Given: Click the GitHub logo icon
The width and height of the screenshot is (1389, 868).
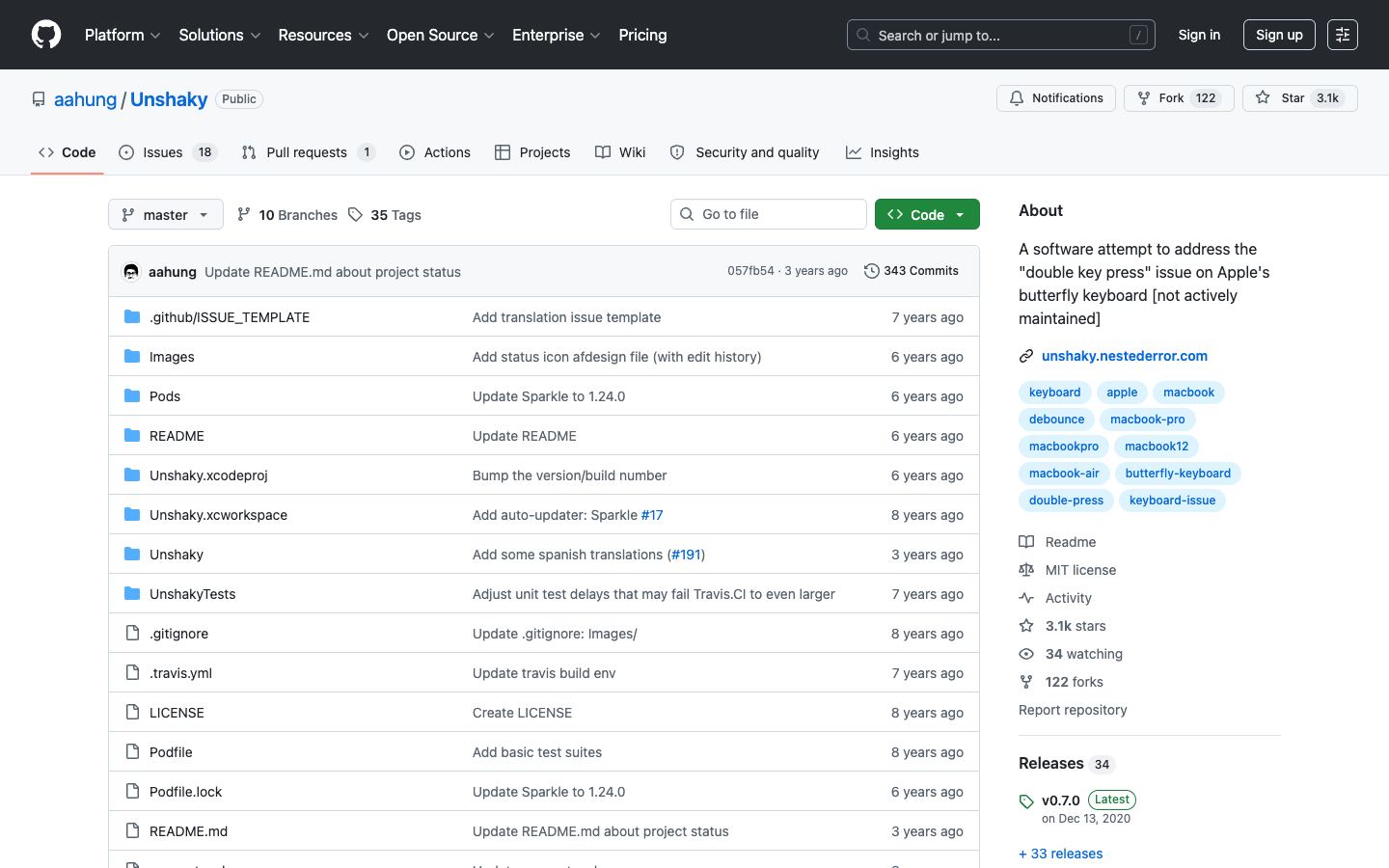Looking at the screenshot, I should 46,35.
